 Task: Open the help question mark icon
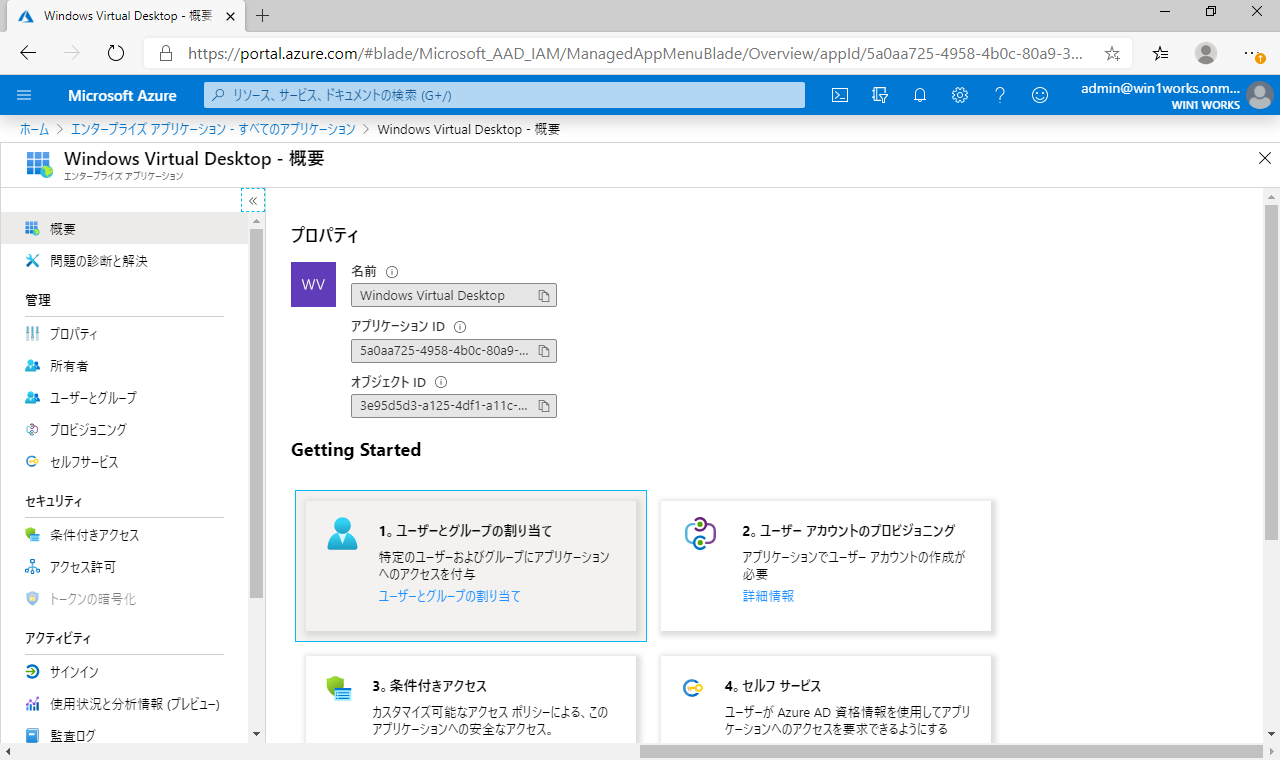click(x=1000, y=95)
